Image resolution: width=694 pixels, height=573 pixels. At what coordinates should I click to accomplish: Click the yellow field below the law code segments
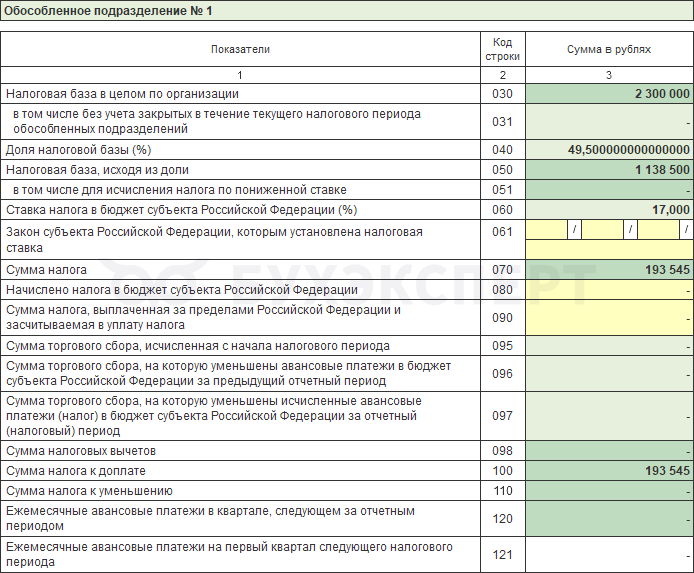click(609, 249)
